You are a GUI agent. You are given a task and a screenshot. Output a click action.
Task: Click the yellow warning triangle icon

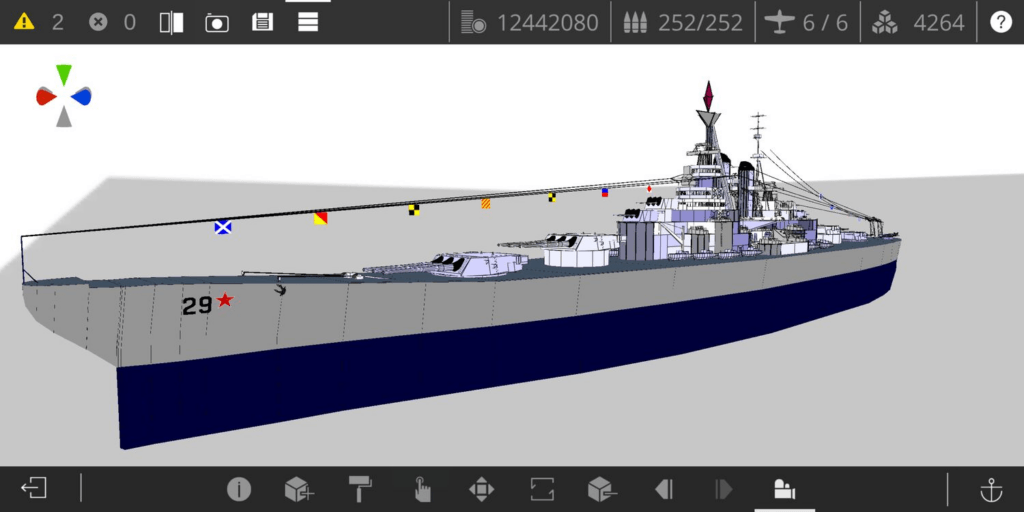point(23,22)
